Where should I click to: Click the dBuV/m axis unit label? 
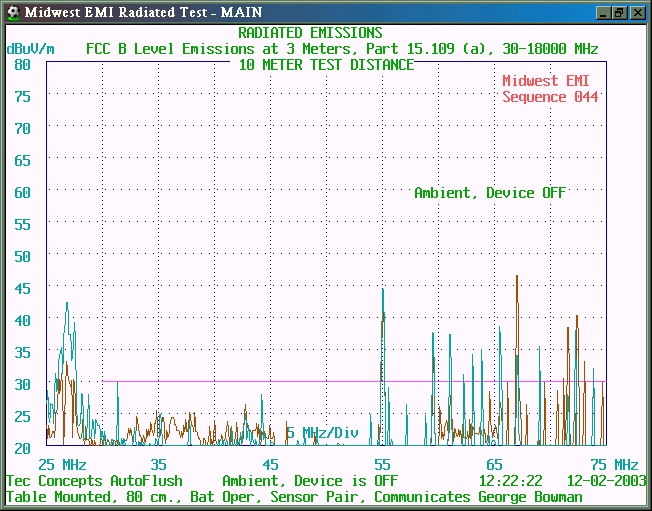pyautogui.click(x=32, y=48)
